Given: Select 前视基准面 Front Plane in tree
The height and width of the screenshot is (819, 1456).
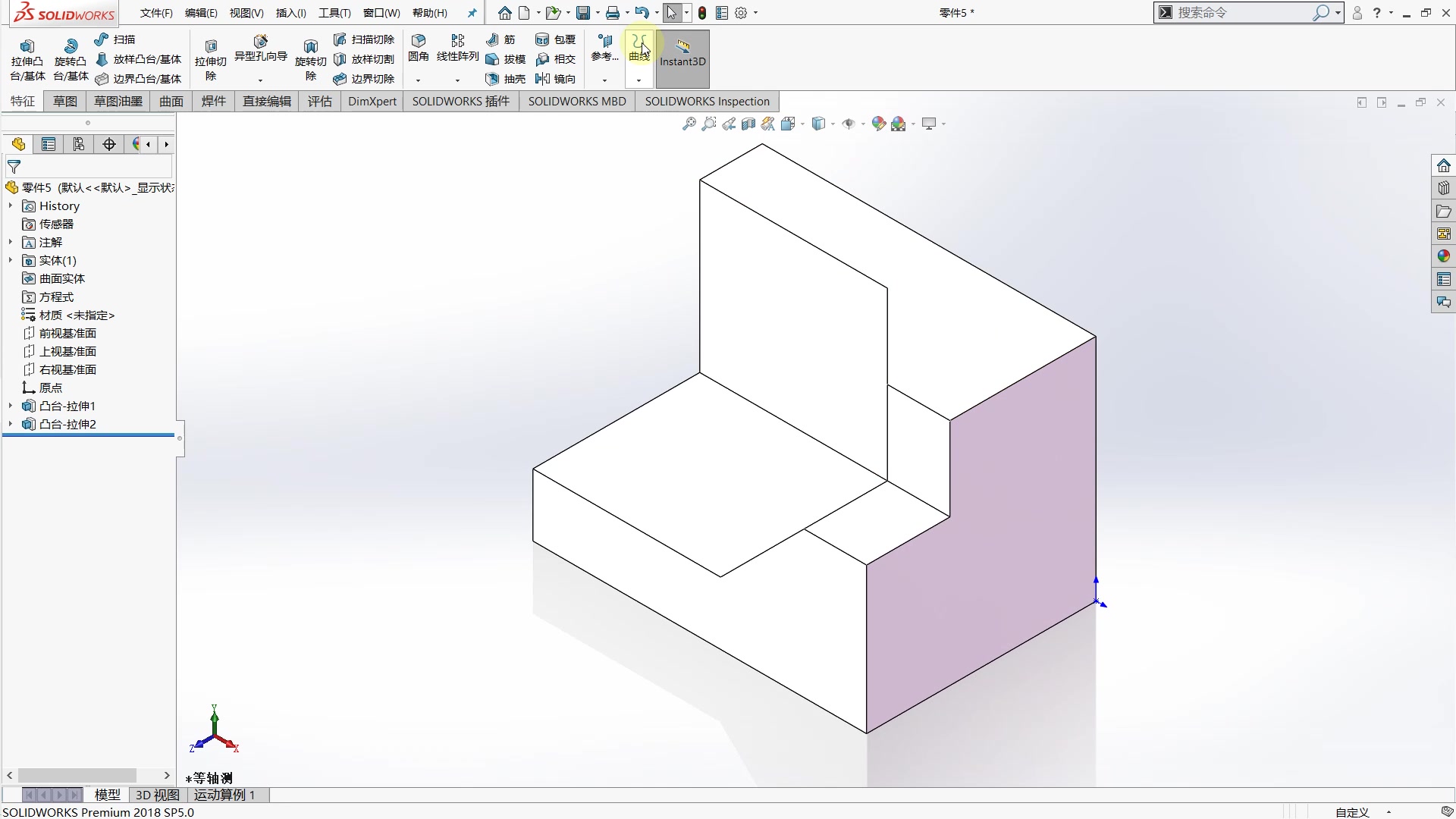Looking at the screenshot, I should 67,333.
